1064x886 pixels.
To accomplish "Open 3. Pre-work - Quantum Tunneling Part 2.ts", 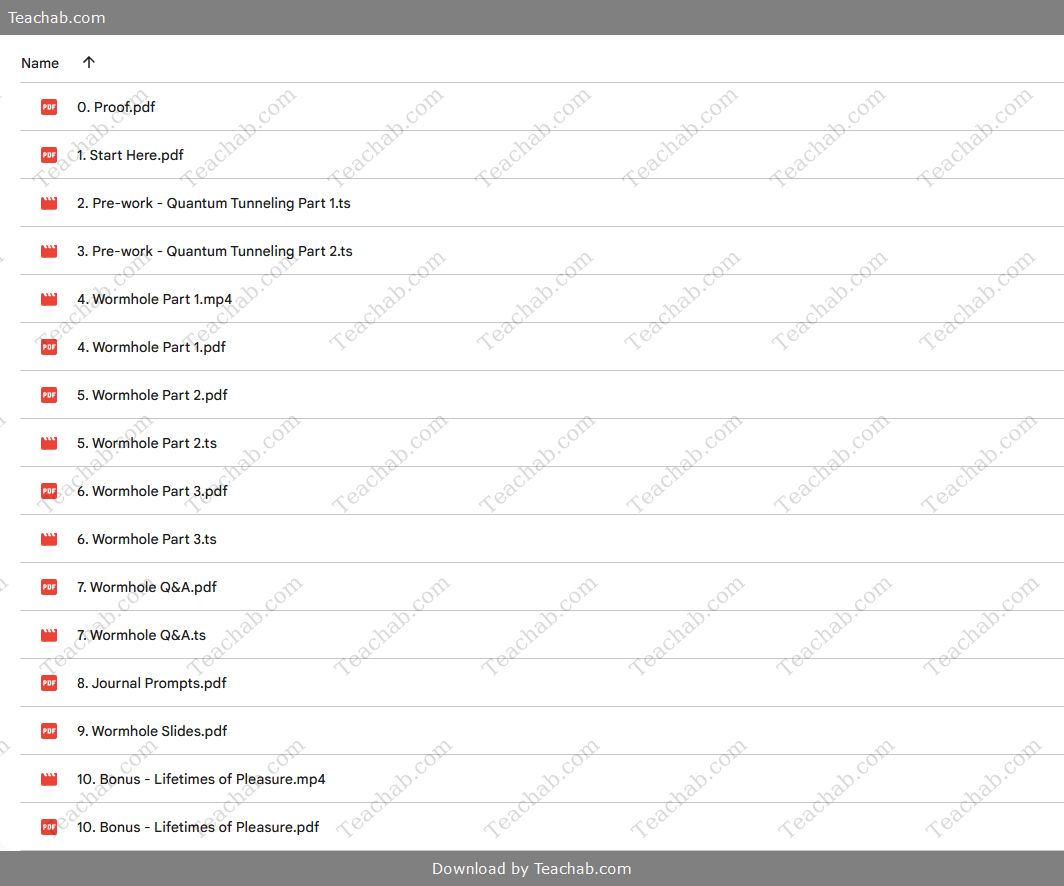I will [x=214, y=251].
